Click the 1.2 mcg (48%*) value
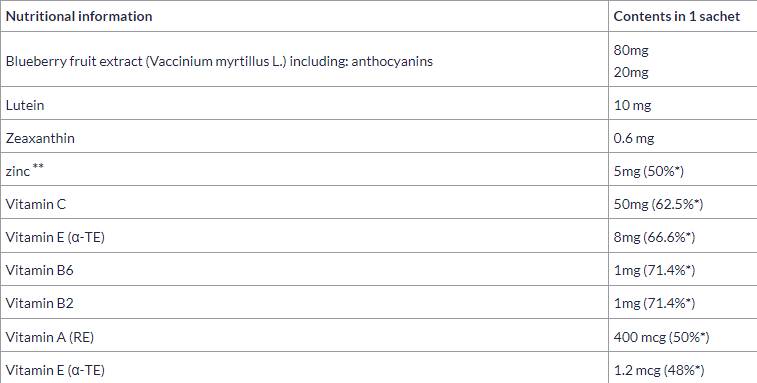This screenshot has height=383, width=757. click(x=659, y=370)
